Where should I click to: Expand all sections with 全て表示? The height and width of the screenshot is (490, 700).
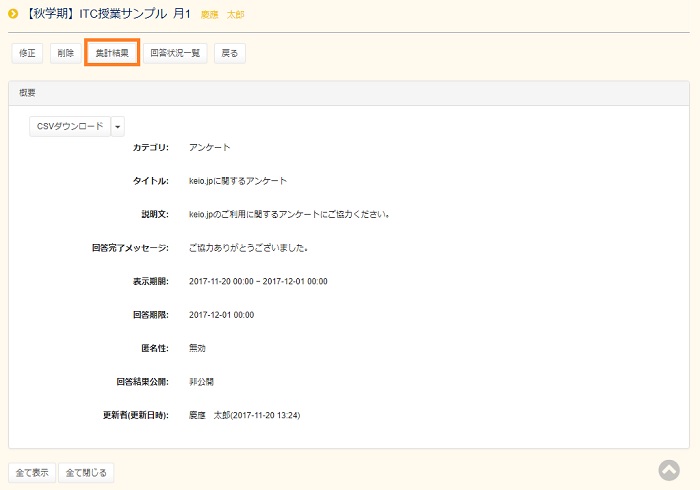(32, 472)
